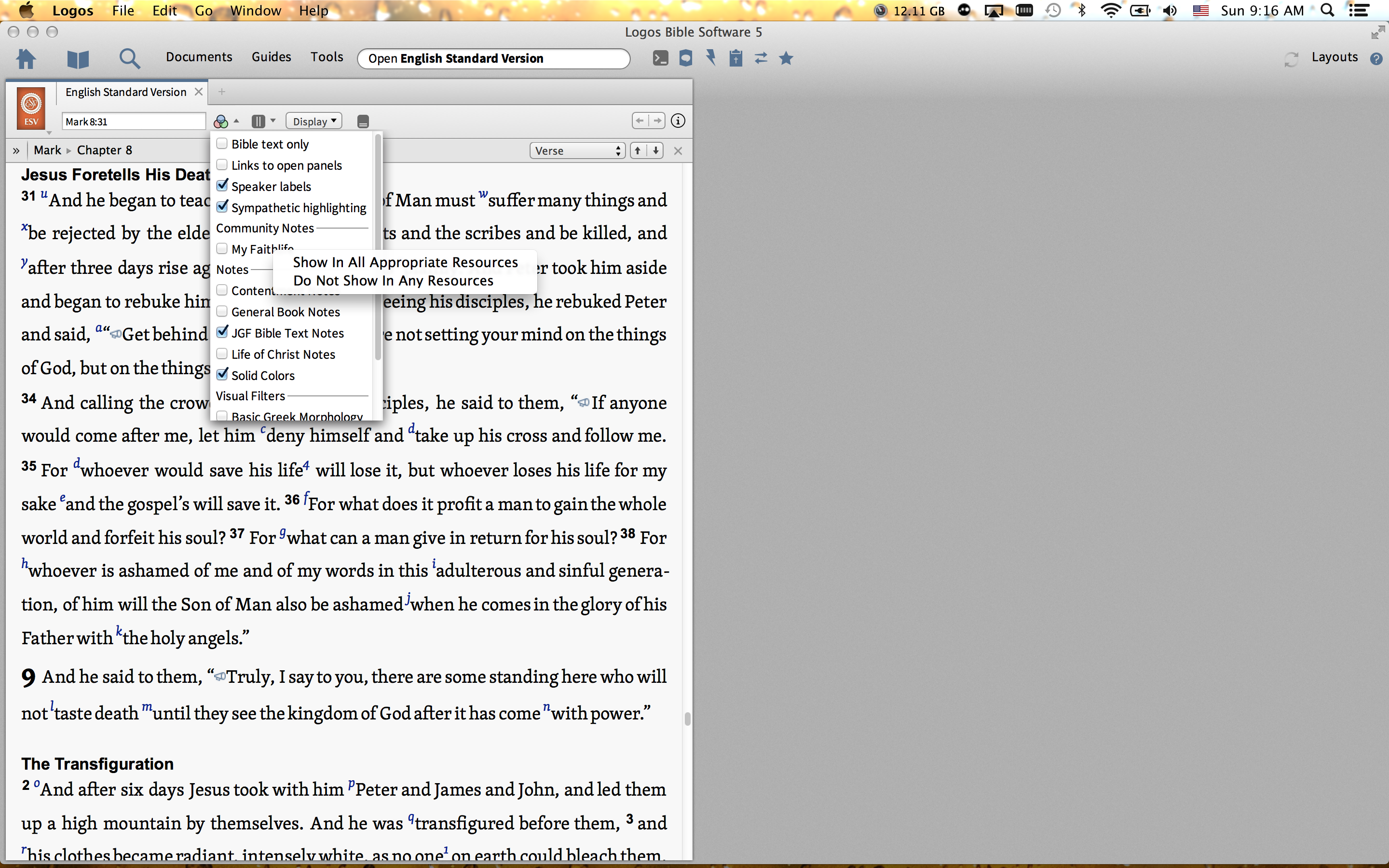Uncheck the Speaker labels option
The width and height of the screenshot is (1389, 868).
click(222, 186)
